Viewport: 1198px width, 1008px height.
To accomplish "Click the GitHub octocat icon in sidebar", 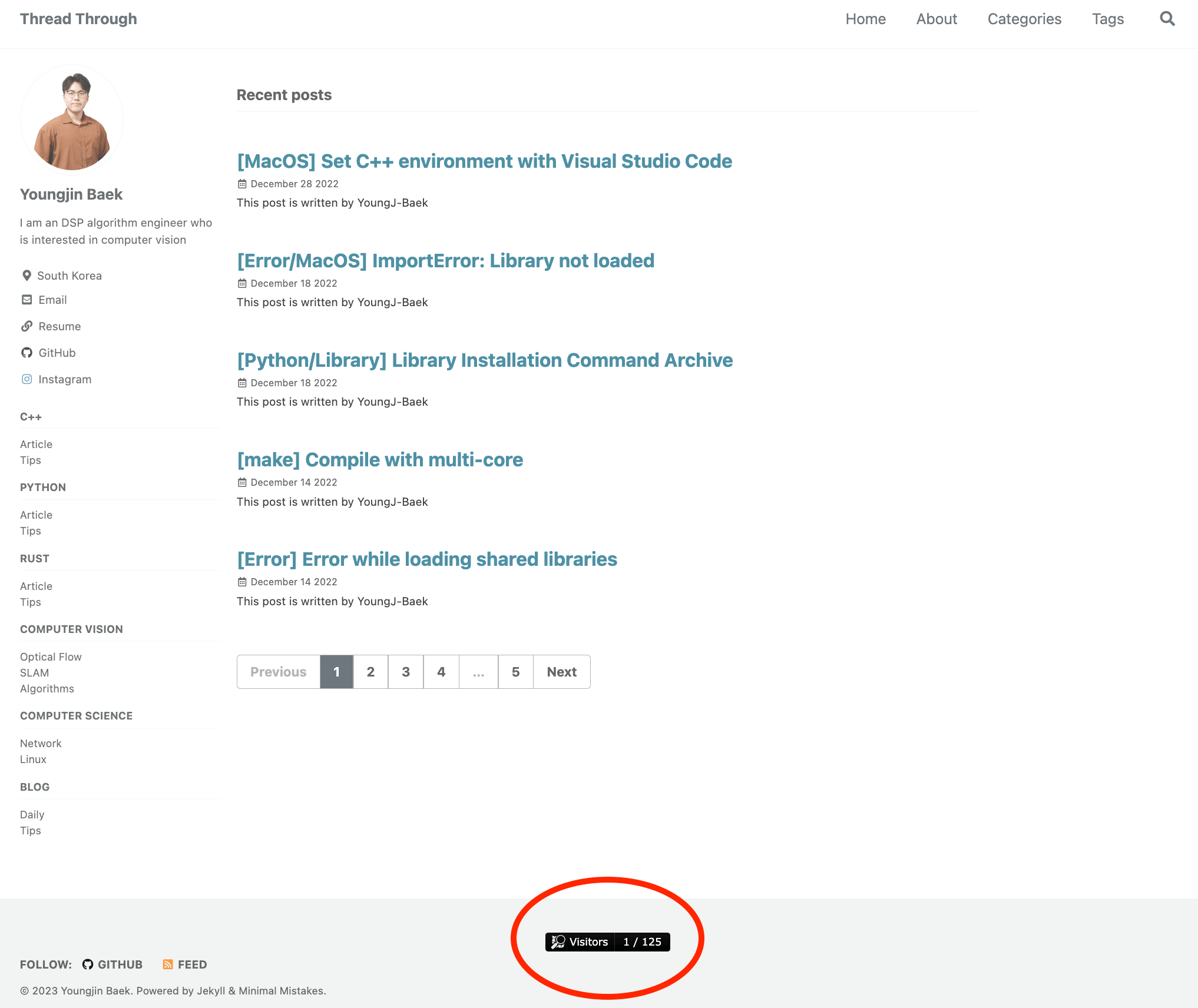I will pos(27,353).
